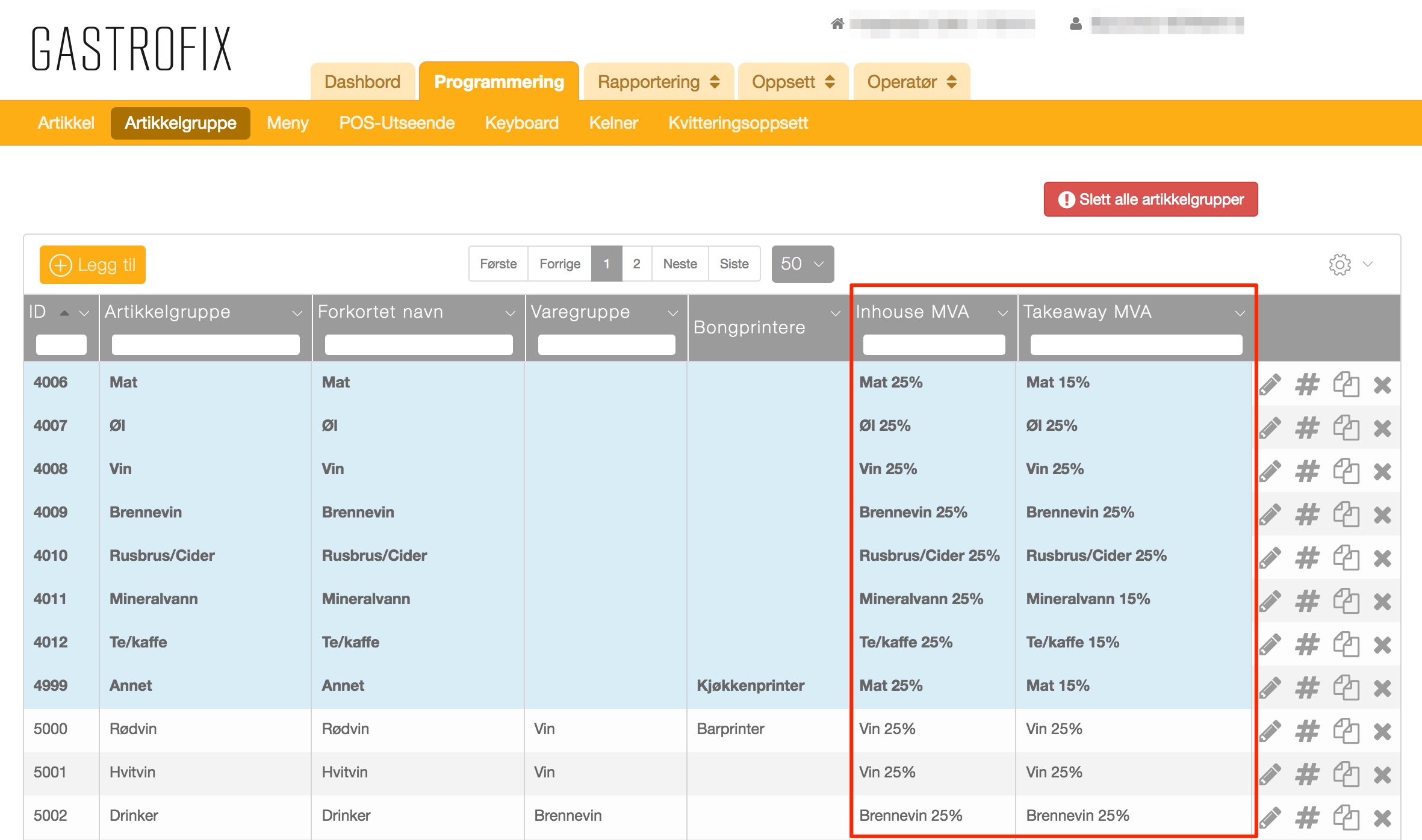Viewport: 1422px width, 840px height.
Task: Edit the Rusbrus/Cider row with the pencil
Action: pos(1270,558)
